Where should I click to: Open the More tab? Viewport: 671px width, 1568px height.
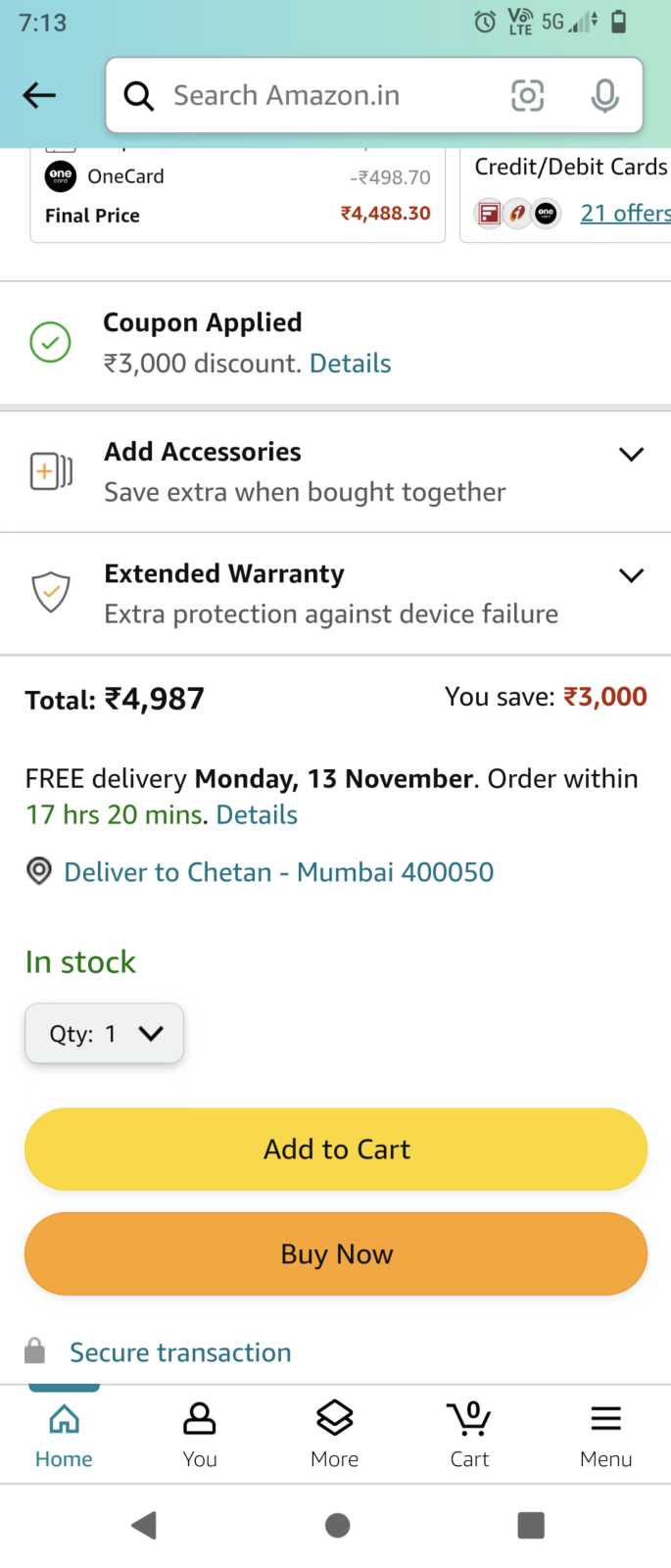tap(334, 1434)
